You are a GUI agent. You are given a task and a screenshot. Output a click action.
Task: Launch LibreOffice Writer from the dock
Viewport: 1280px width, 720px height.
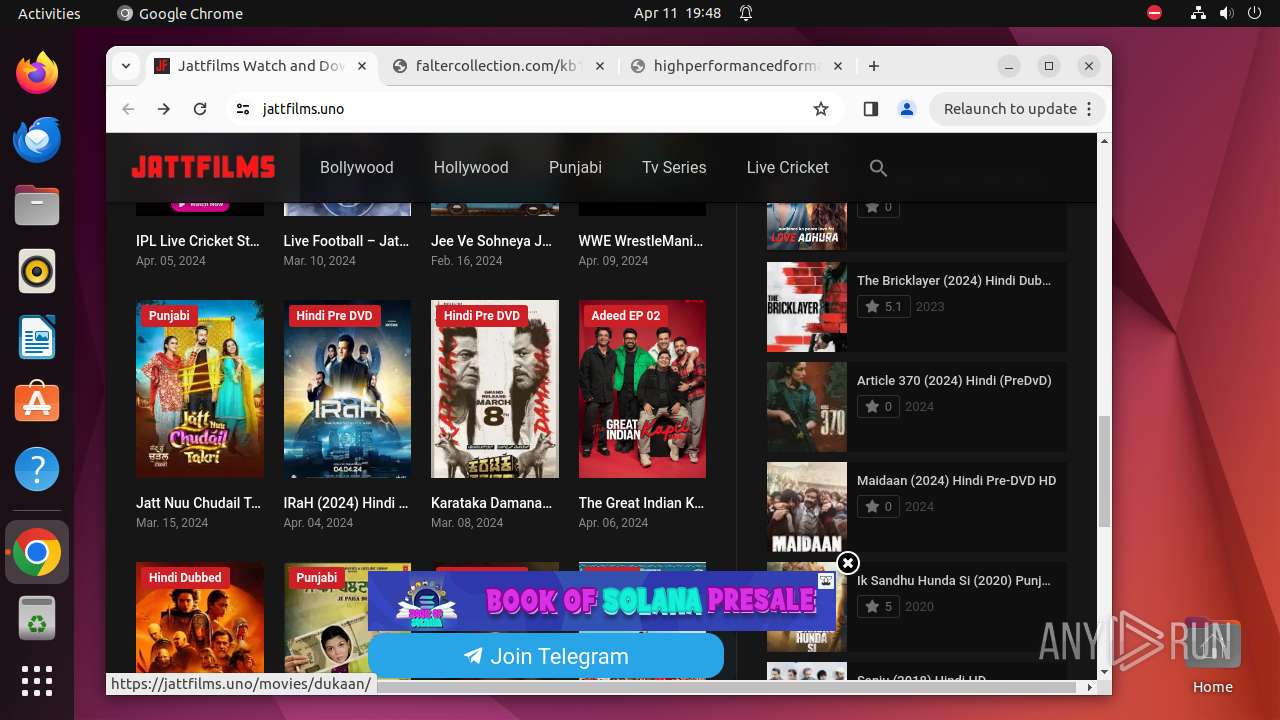click(37, 337)
